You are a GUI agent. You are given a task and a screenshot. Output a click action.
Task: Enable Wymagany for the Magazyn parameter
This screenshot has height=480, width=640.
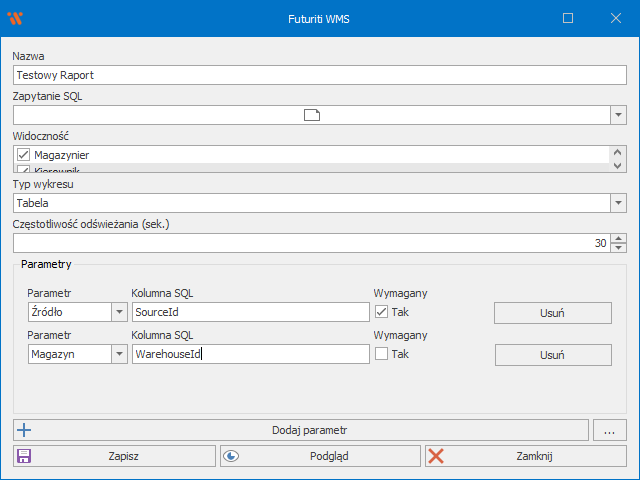(381, 354)
